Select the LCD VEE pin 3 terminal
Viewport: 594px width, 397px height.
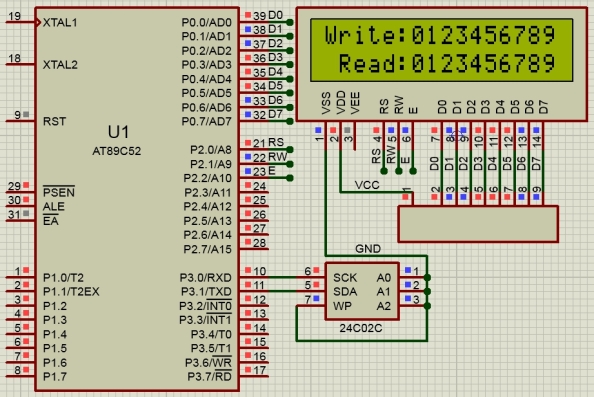pyautogui.click(x=355, y=136)
